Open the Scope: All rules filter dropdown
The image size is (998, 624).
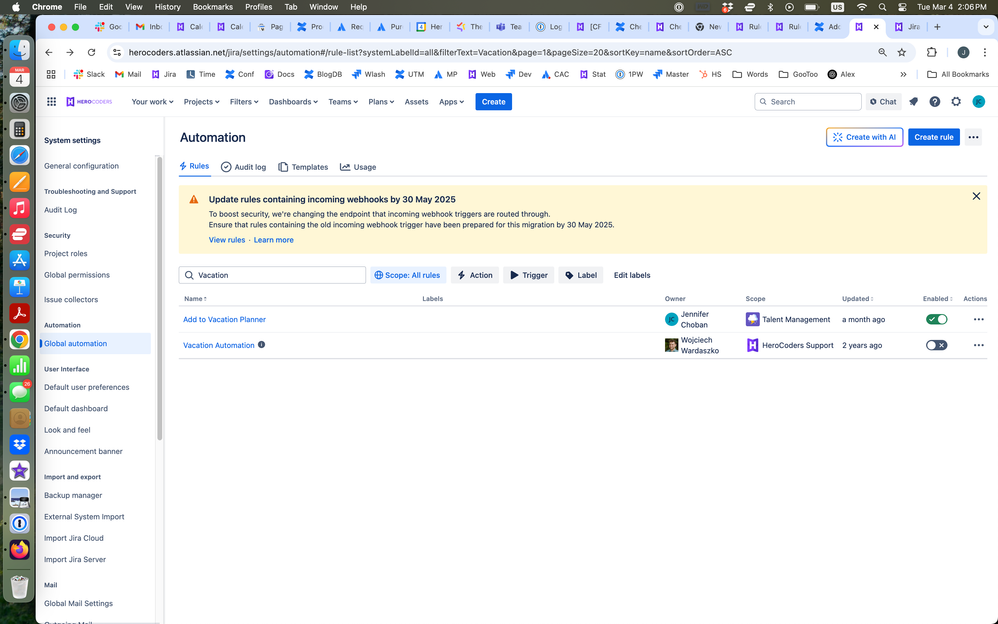(407, 275)
